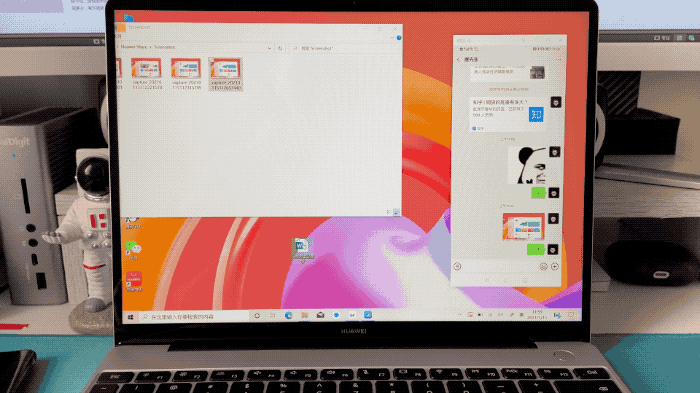700x393 pixels.
Task: Open the red Huawei desktop shortcut
Action: click(133, 281)
